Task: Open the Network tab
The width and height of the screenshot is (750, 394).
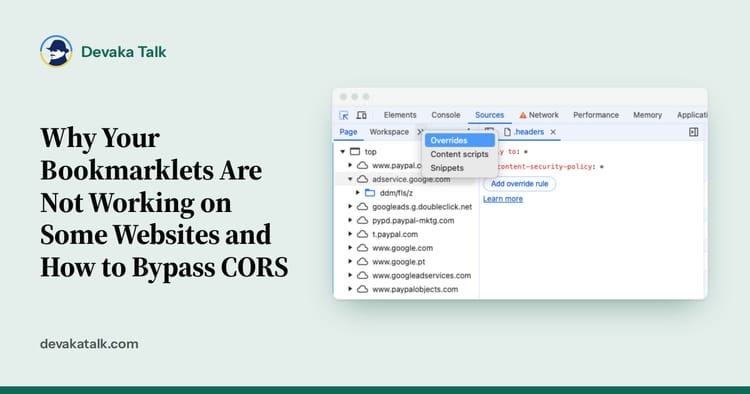Action: click(x=543, y=115)
